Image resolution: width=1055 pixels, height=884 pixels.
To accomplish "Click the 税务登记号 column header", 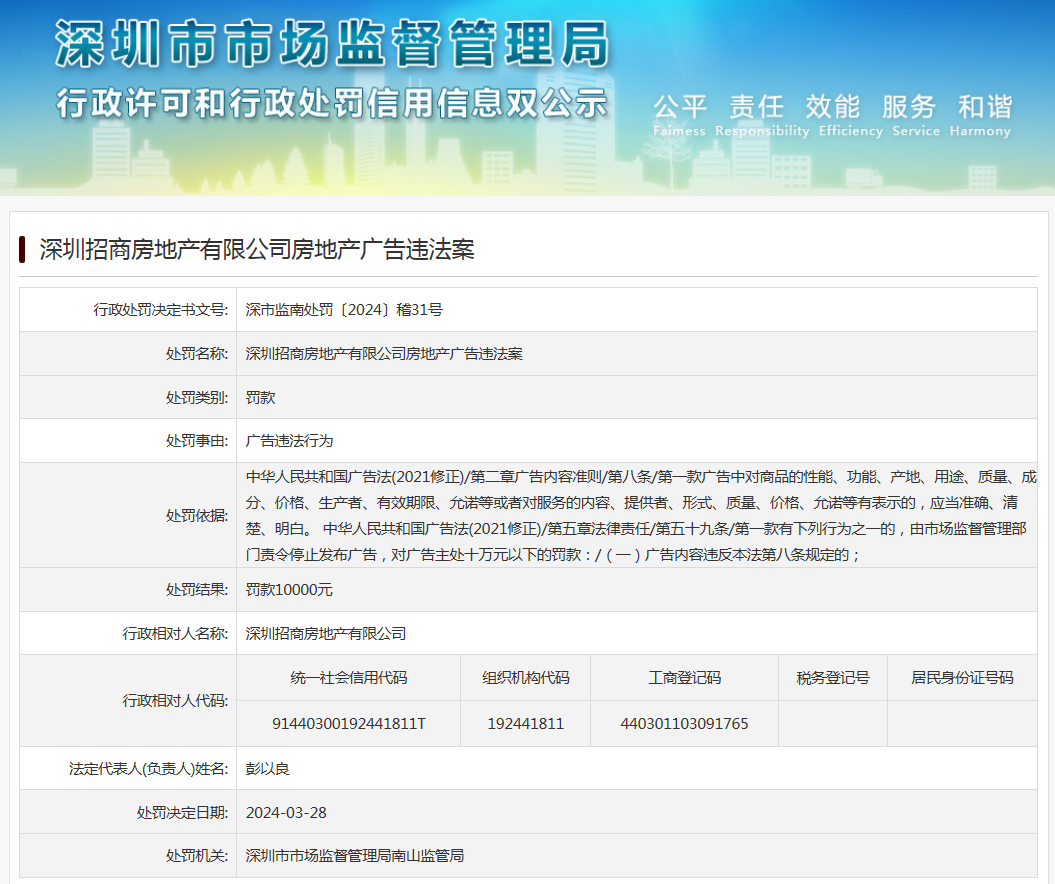I will click(x=833, y=677).
